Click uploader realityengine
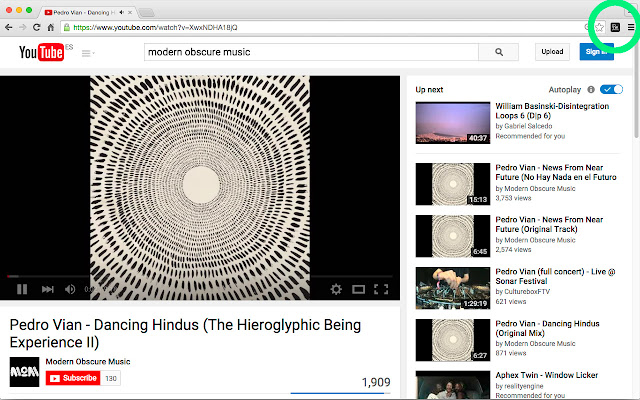640x400 pixels. pos(524,386)
